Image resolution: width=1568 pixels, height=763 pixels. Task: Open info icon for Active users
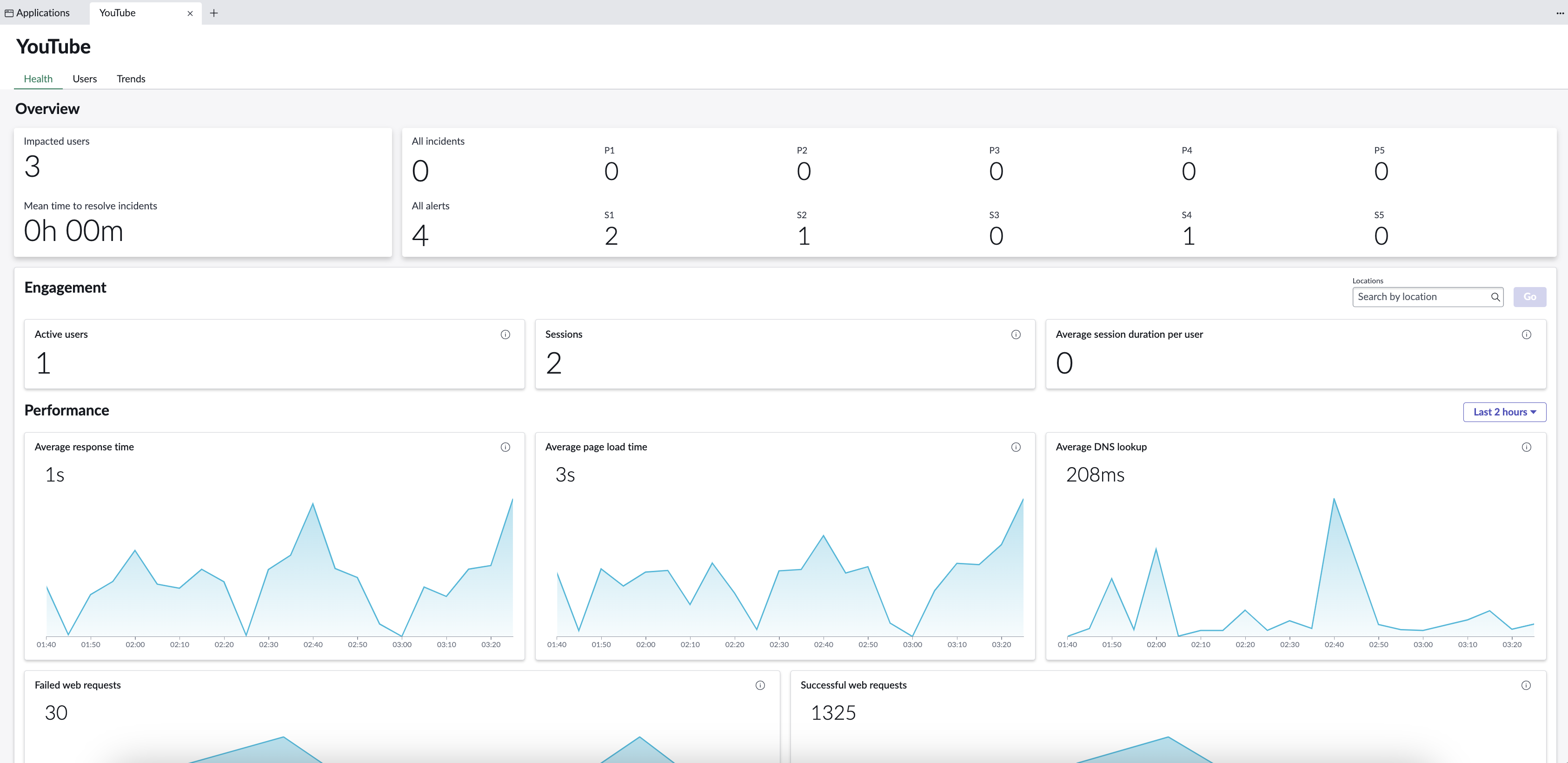point(505,335)
